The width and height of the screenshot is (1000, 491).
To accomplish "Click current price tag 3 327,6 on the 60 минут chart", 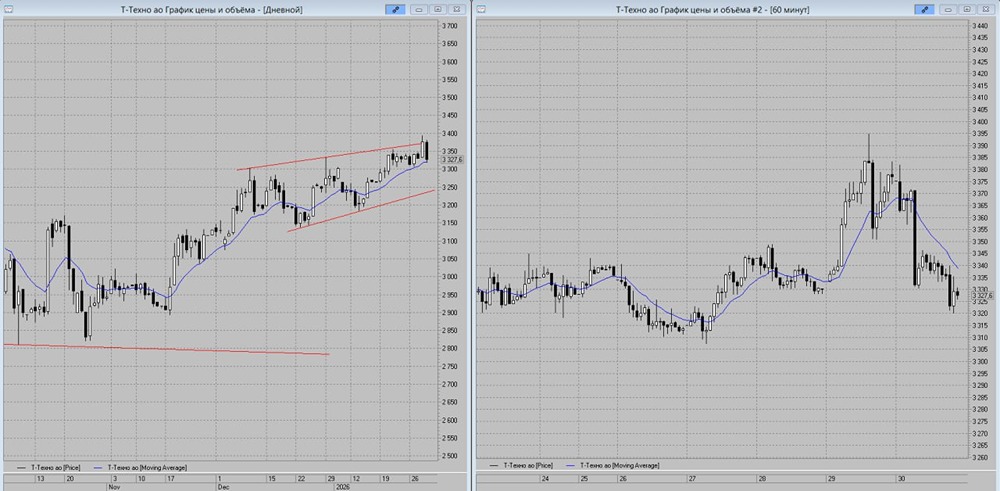I will 985,297.
